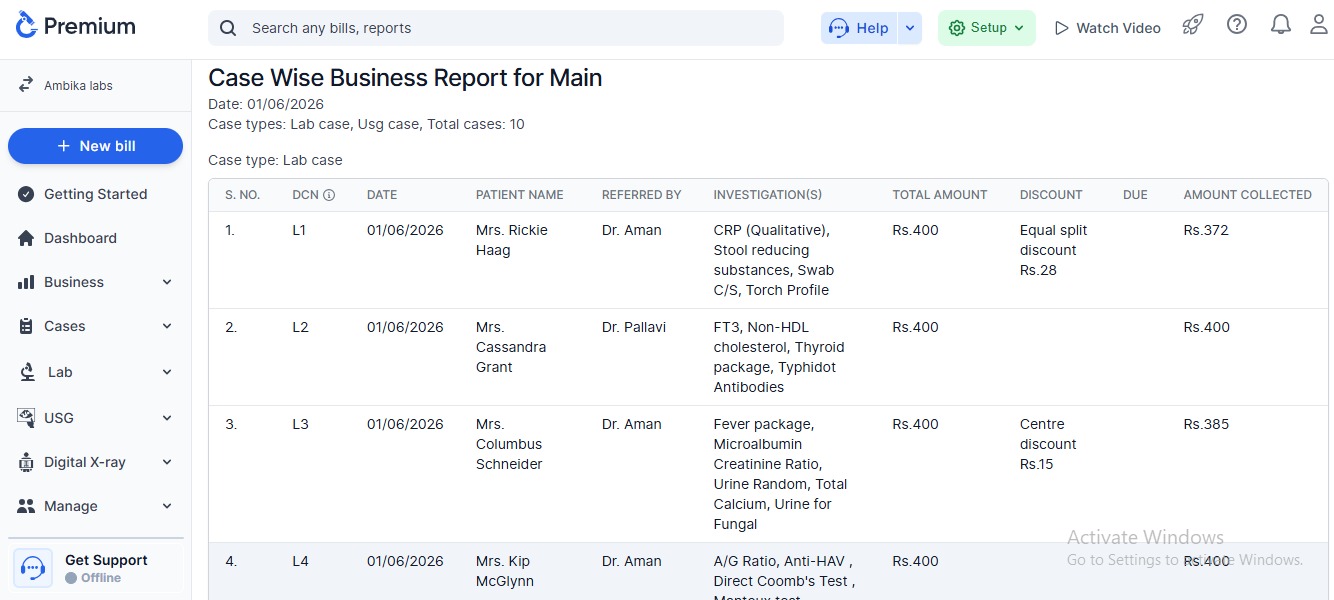Screen dimensions: 1334x600
Task: Click the Setup gear icon
Action: click(x=957, y=28)
